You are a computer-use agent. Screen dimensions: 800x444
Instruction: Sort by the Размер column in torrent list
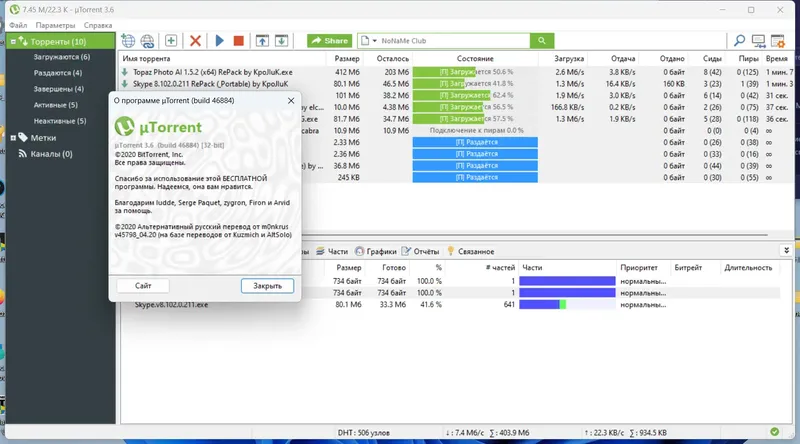click(x=347, y=59)
